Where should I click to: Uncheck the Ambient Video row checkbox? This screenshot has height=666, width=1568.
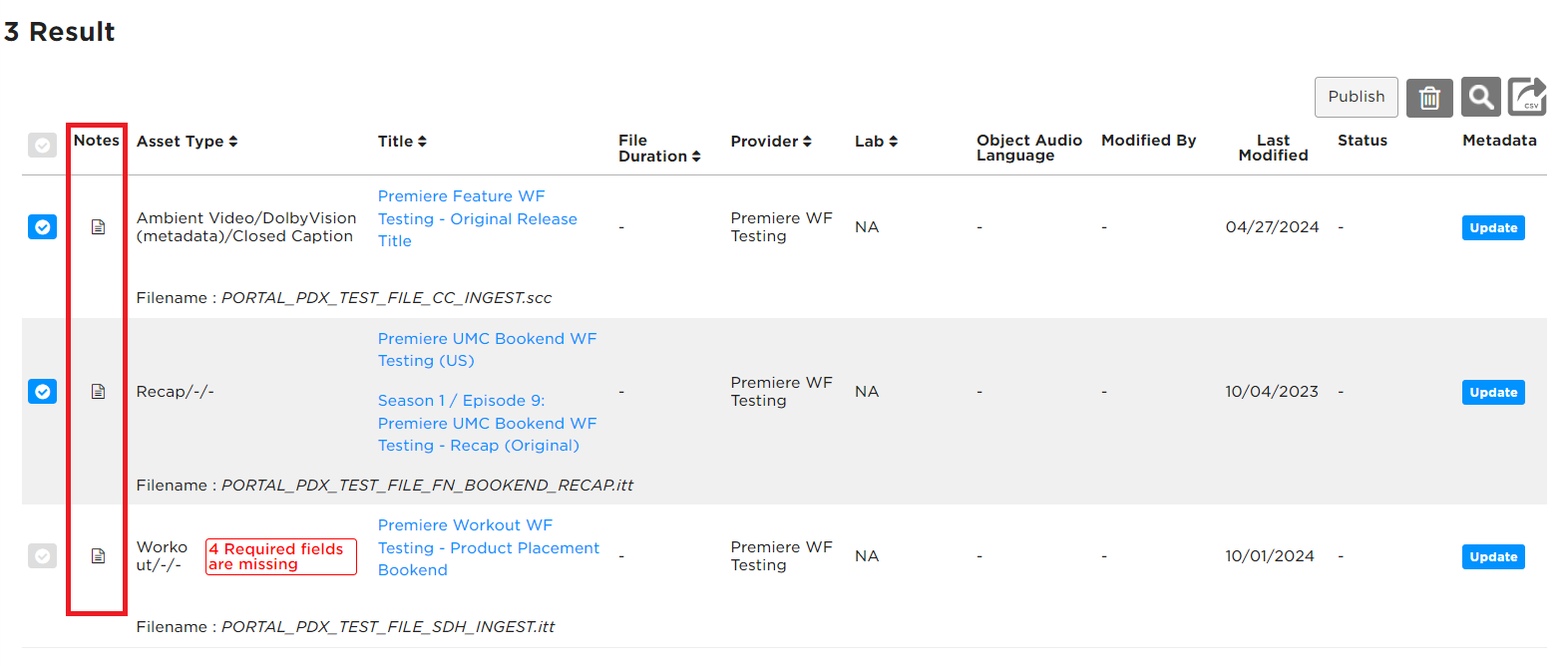click(42, 227)
